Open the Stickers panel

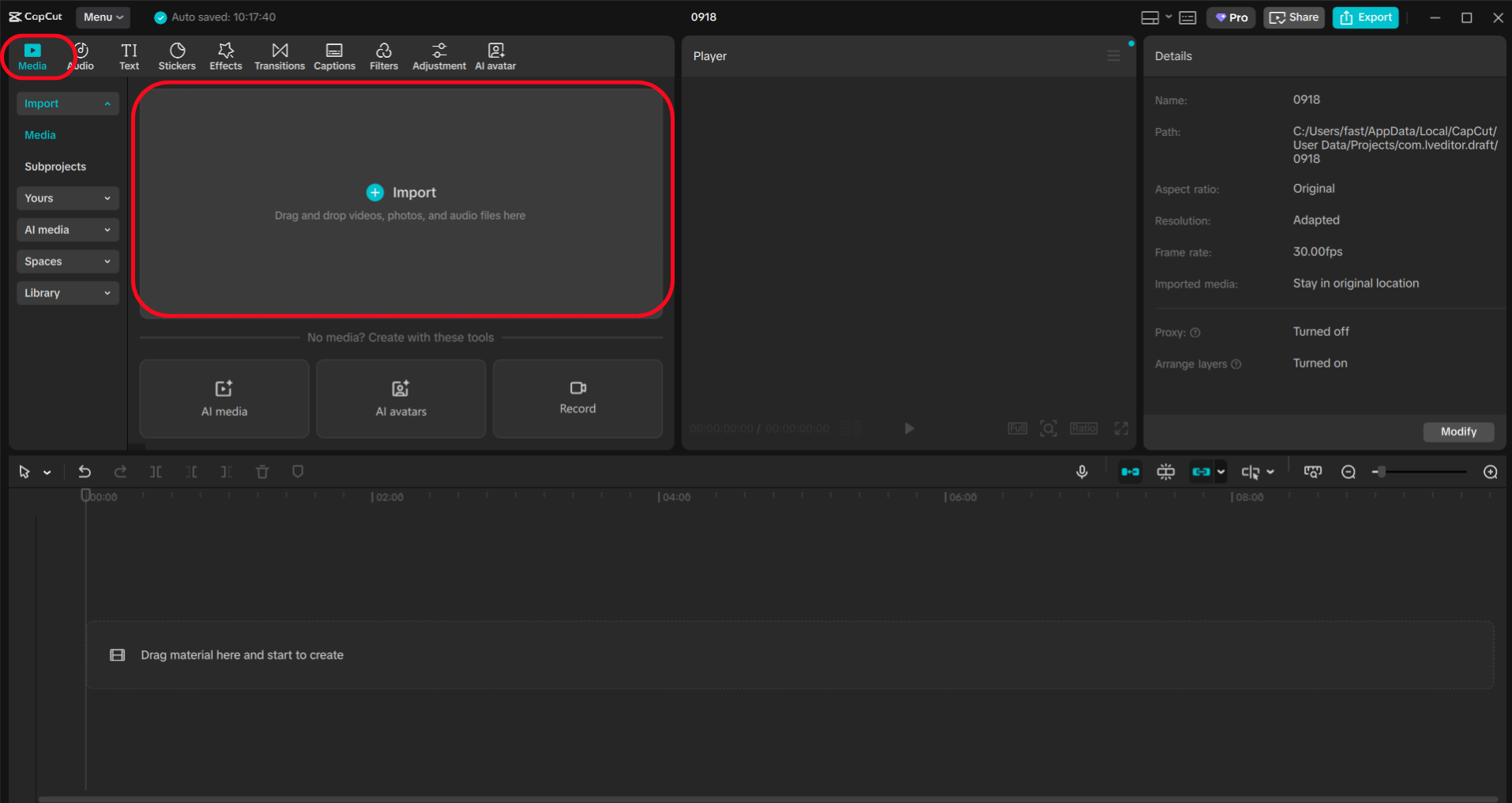(177, 55)
